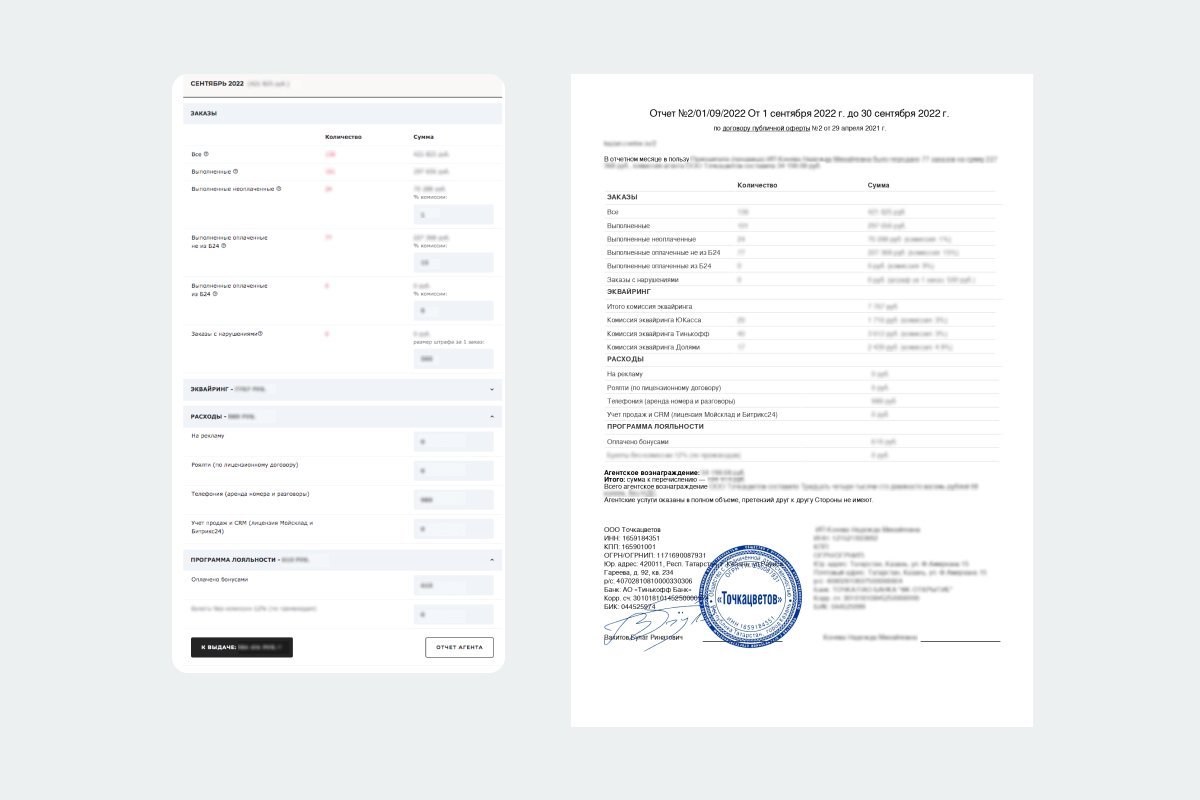Click the Отчет №2/01/09/2022 document title
Screen dimensions: 1200x800
coord(799,113)
